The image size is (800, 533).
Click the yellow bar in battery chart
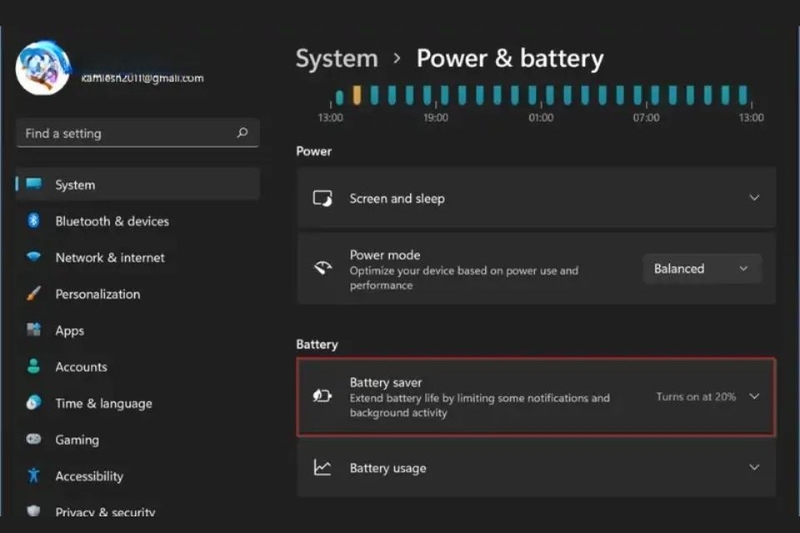point(357,95)
